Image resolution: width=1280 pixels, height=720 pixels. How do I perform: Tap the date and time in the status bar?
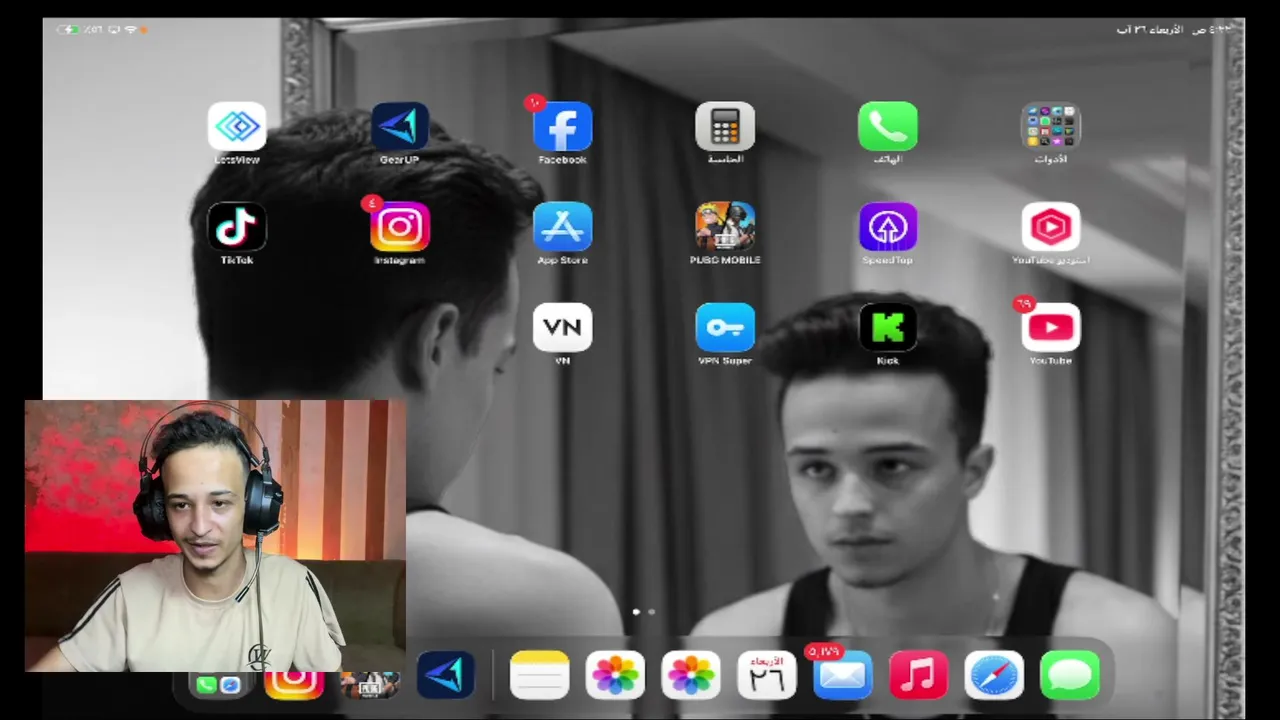[x=1174, y=30]
